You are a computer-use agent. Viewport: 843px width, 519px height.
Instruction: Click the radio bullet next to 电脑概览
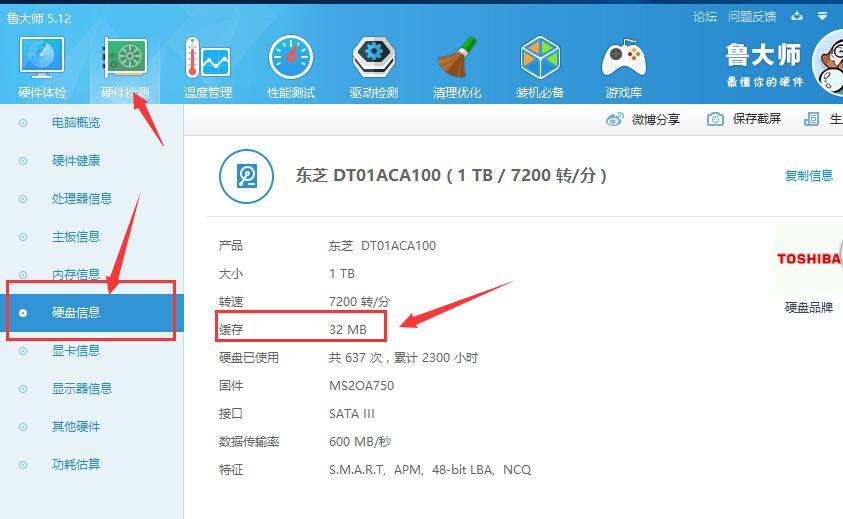click(x=23, y=123)
